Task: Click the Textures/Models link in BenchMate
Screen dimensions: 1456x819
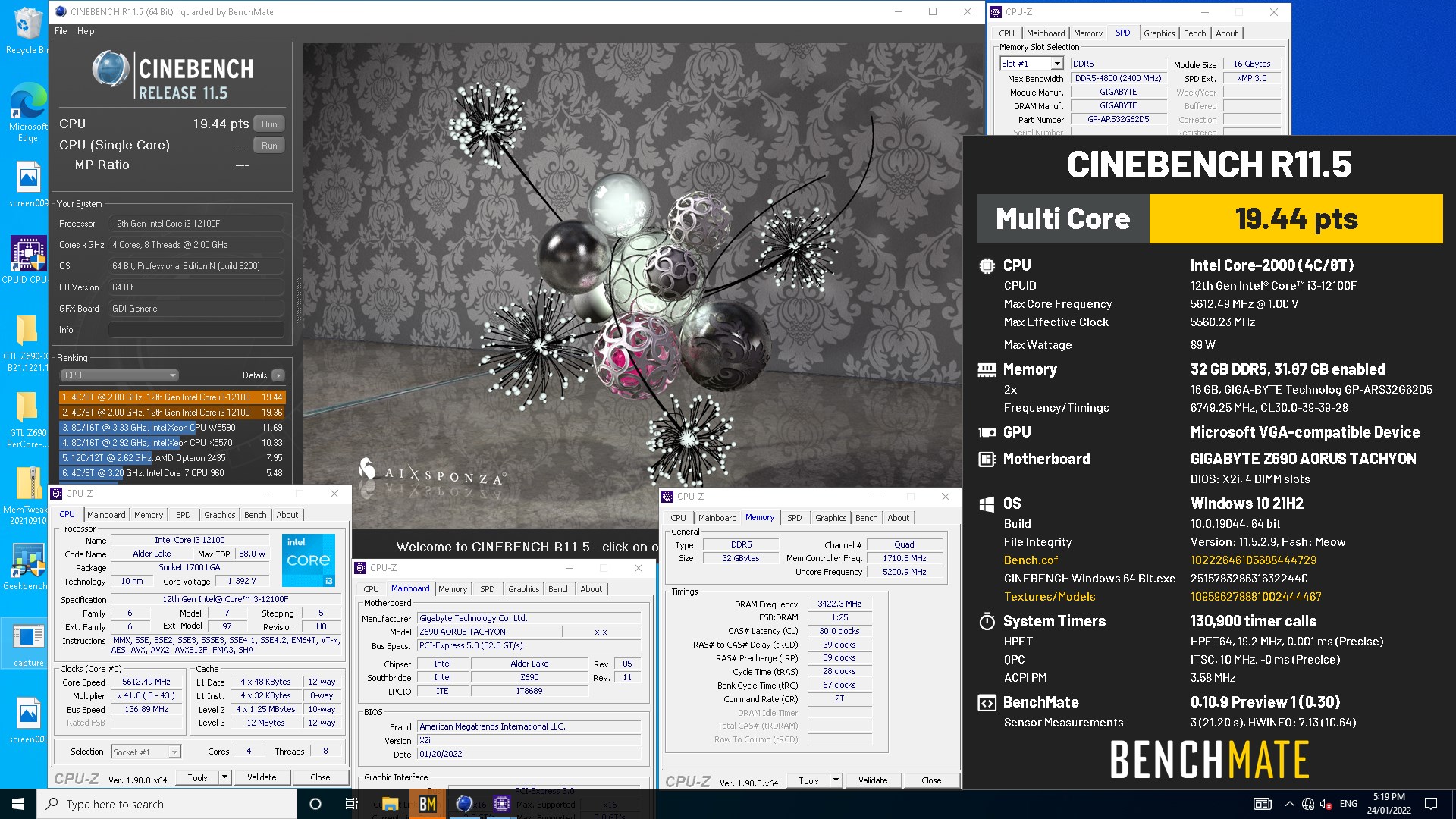Action: coord(1050,597)
